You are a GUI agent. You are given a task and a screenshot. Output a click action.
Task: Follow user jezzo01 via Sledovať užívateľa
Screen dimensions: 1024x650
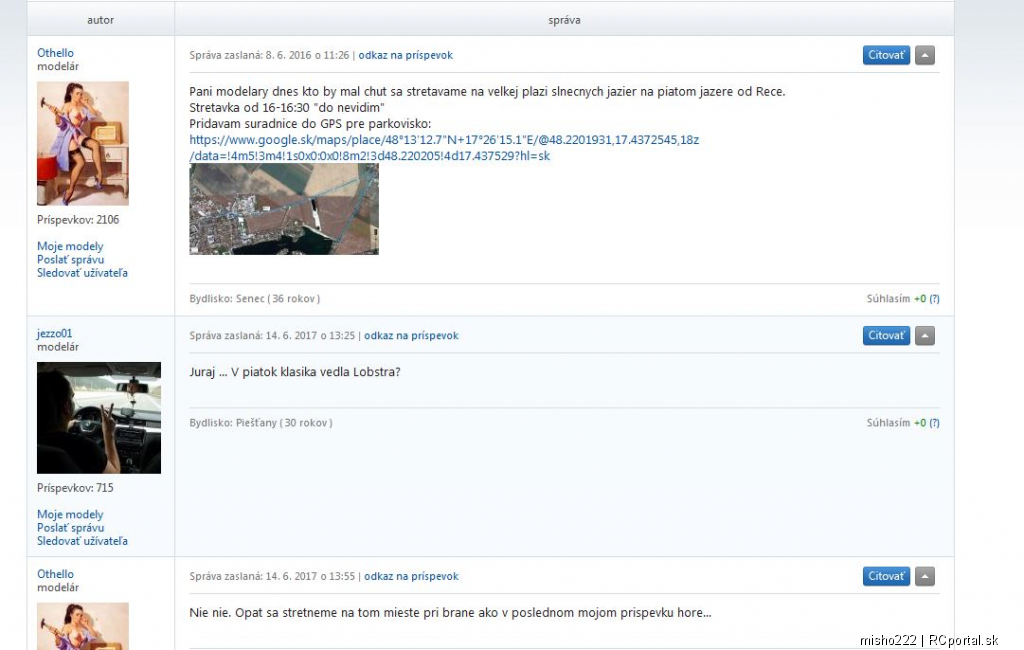82,541
